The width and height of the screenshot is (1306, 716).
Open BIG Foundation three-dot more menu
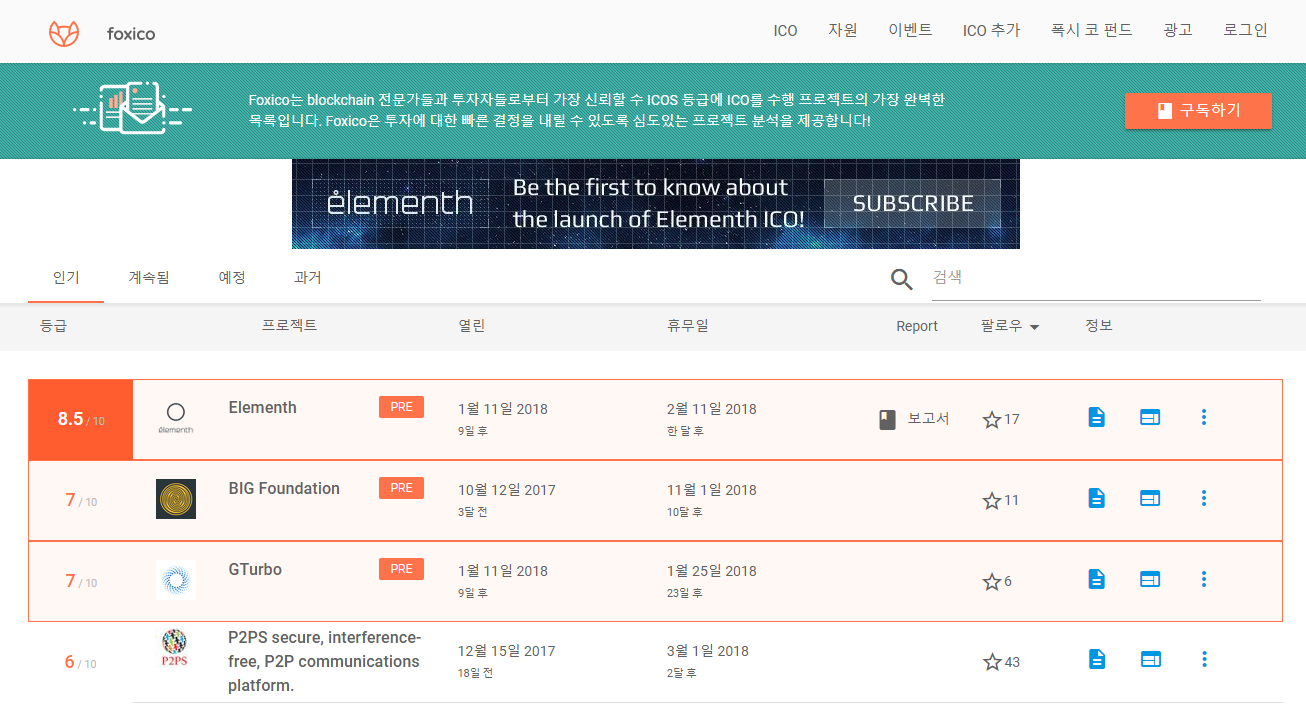[x=1204, y=499]
